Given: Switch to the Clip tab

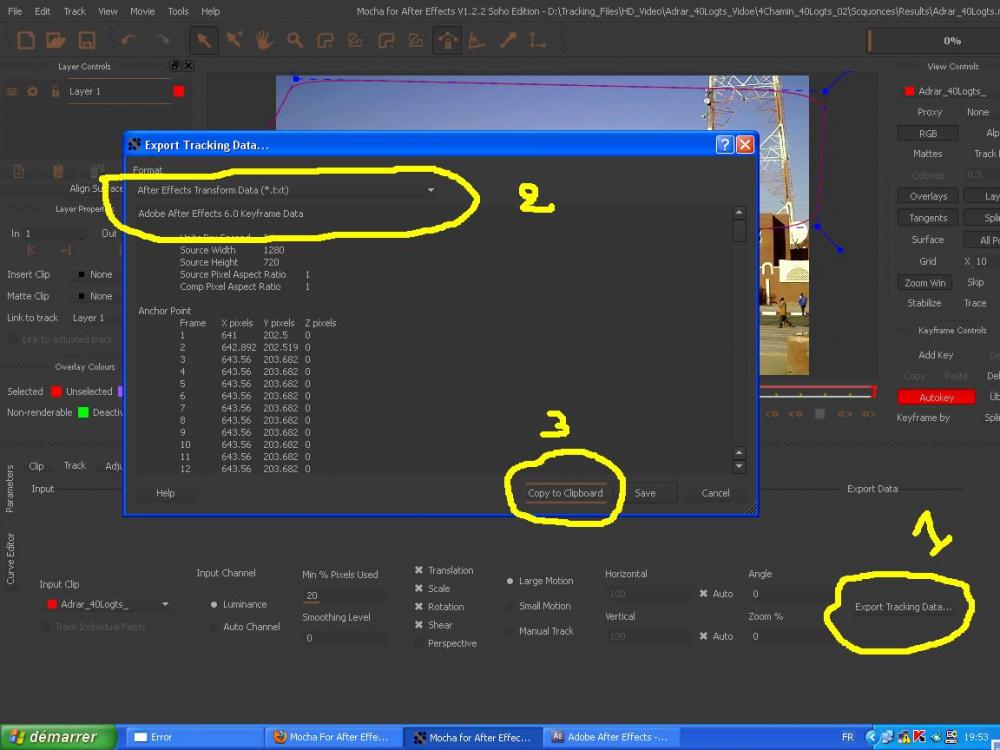Looking at the screenshot, I should point(36,466).
